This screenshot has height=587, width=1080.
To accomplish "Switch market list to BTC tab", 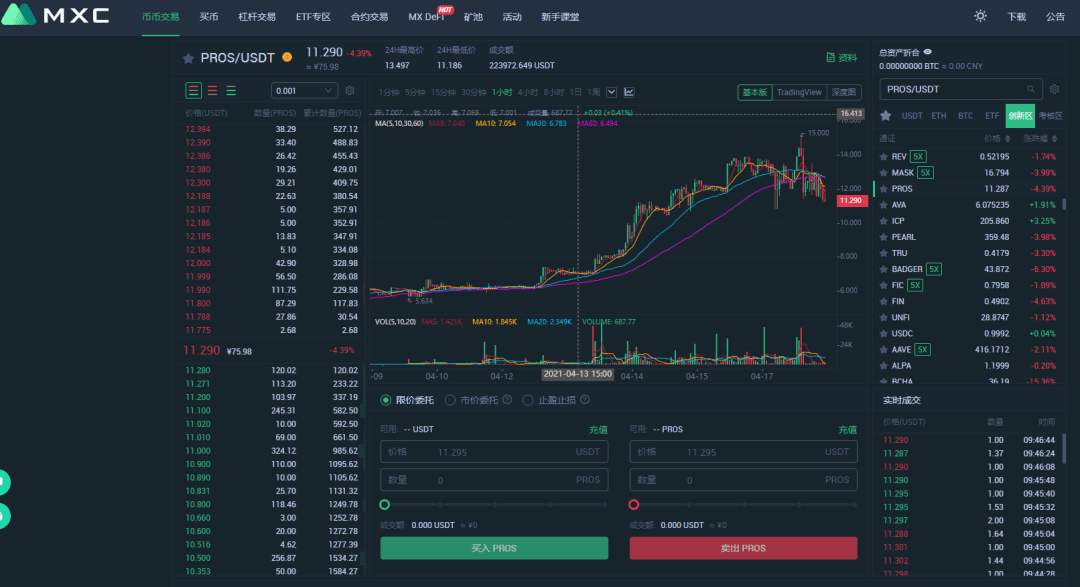I will [966, 116].
